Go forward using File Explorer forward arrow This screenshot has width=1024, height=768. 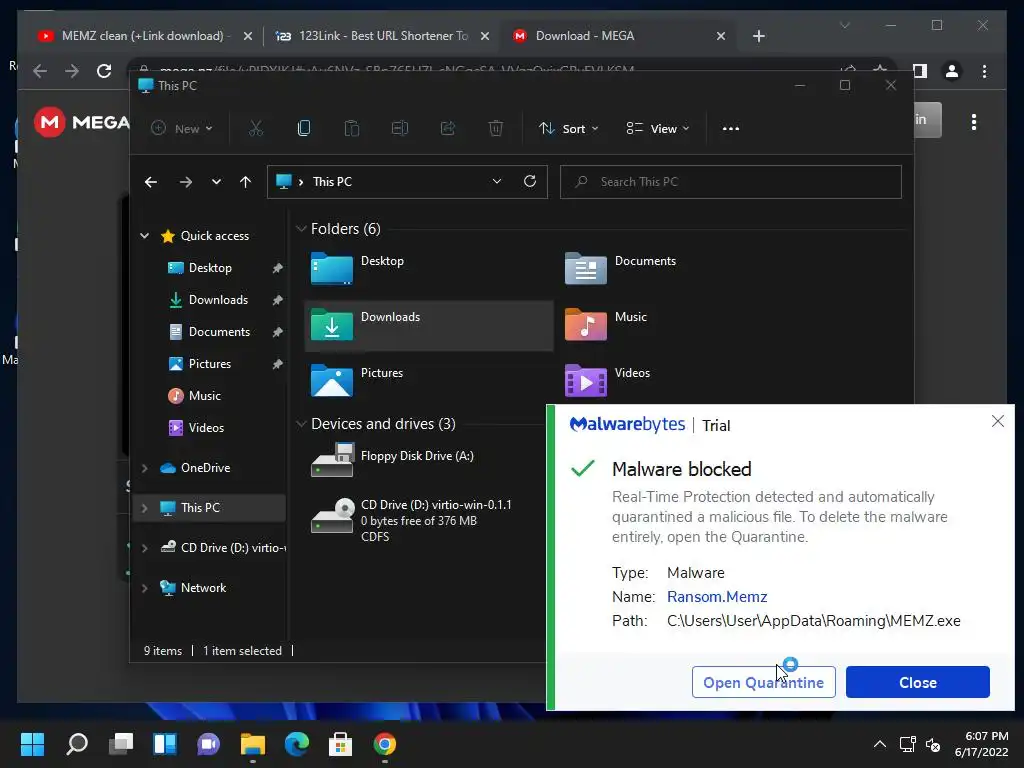click(x=186, y=182)
